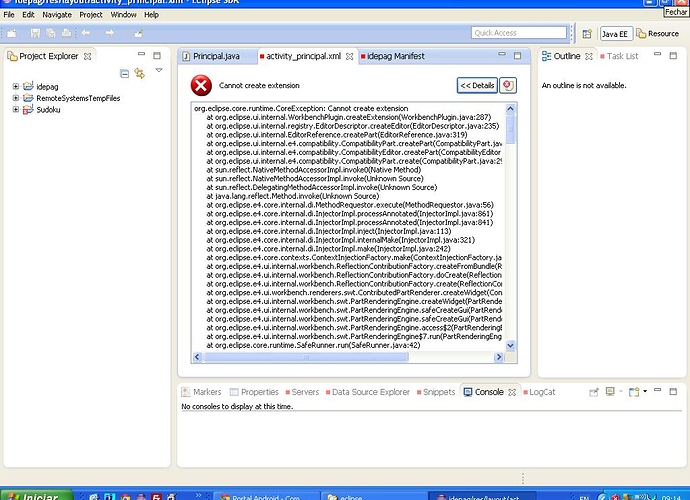
Task: Click the New toolbar icon
Action: tap(11, 33)
